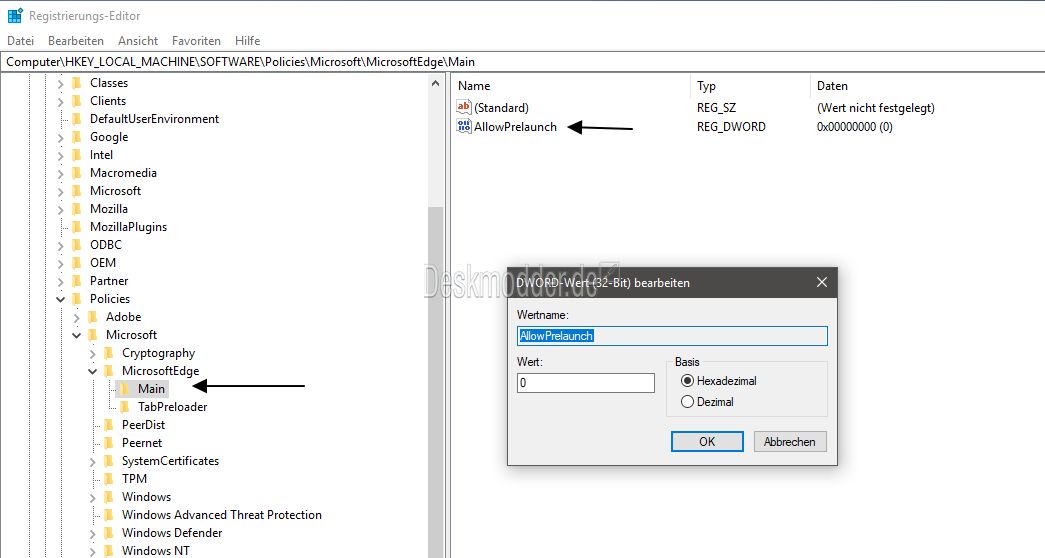Select the Hexadezimal radio button
Image resolution: width=1045 pixels, height=558 pixels.
[x=687, y=381]
